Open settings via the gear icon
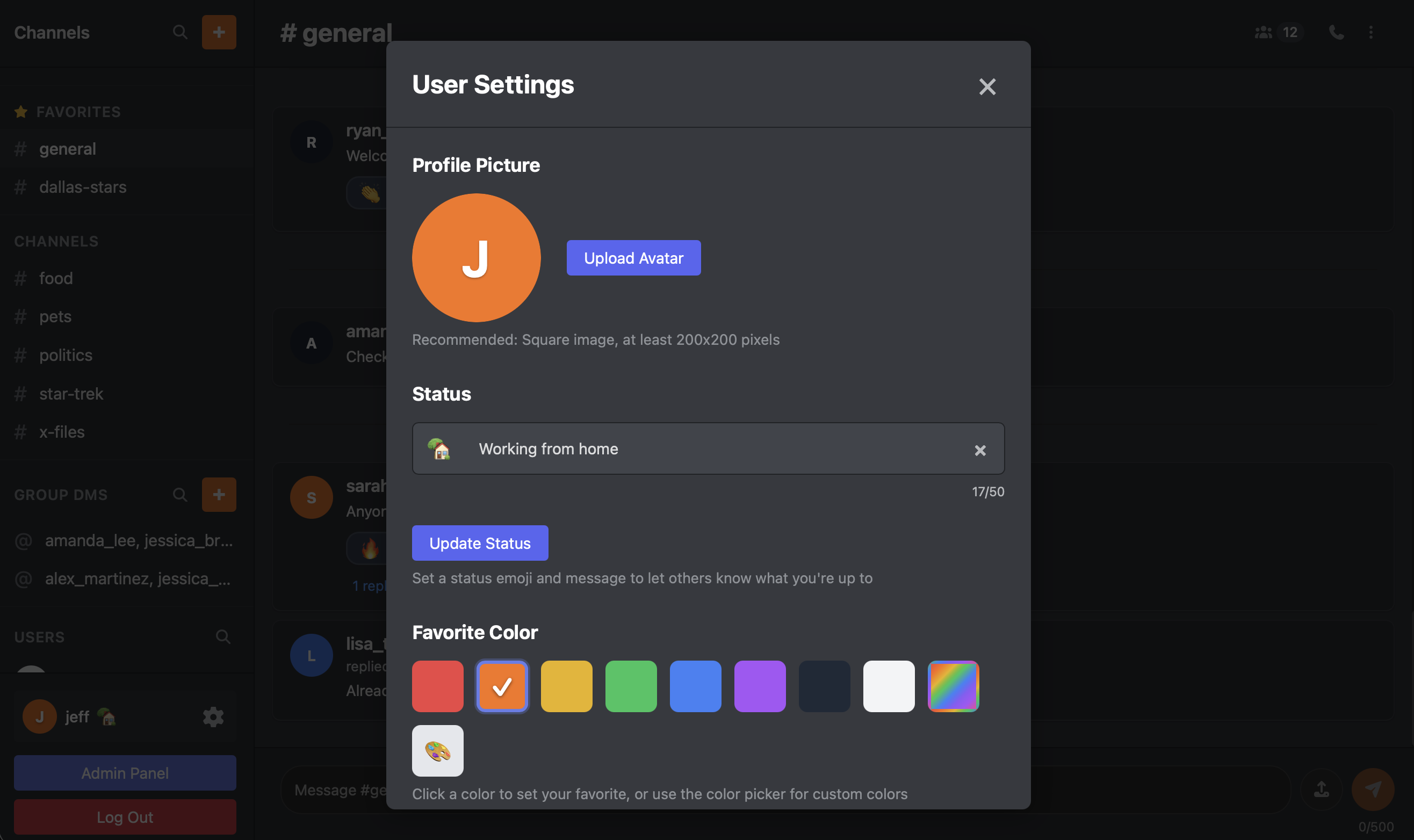 [213, 716]
